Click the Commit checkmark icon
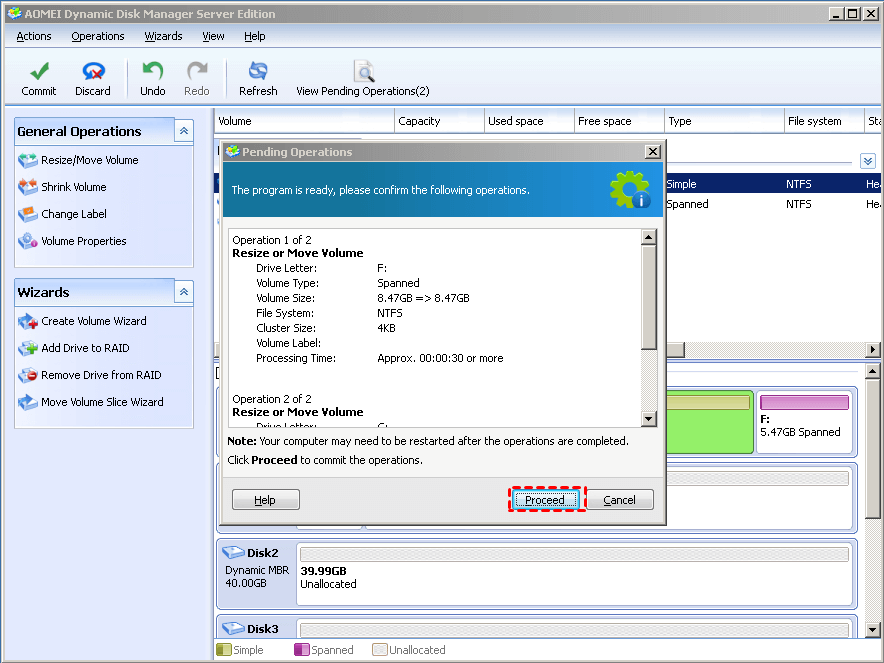 (x=38, y=72)
